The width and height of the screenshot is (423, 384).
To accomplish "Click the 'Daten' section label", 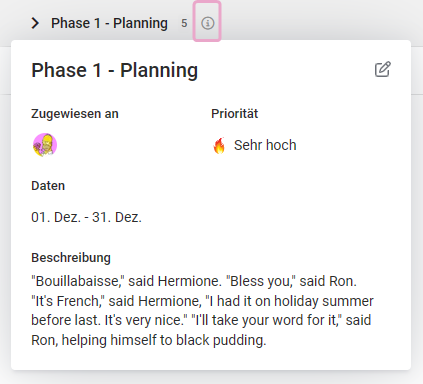I will point(48,186).
